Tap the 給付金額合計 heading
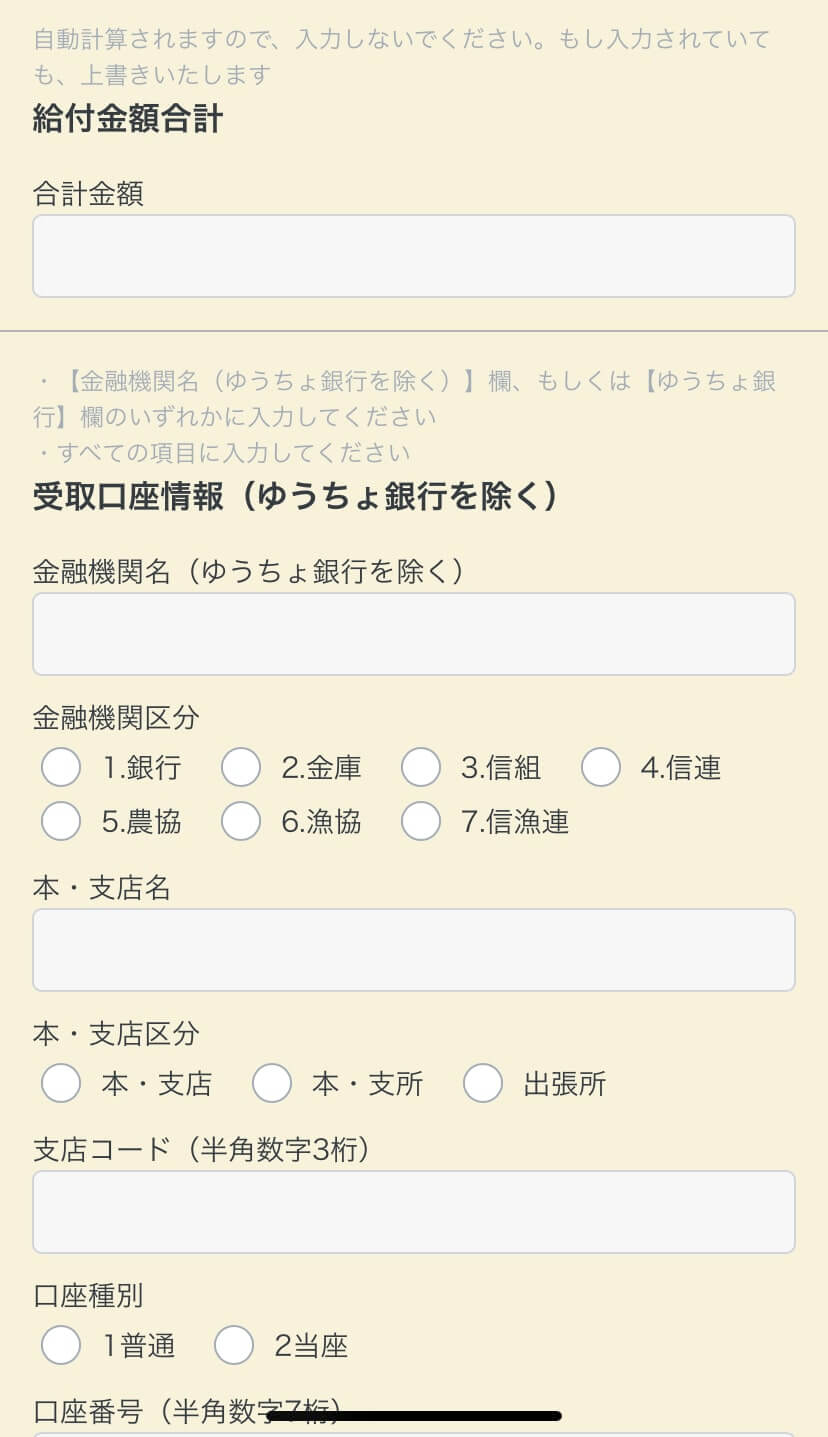Viewport: 828px width, 1437px height. [x=128, y=119]
